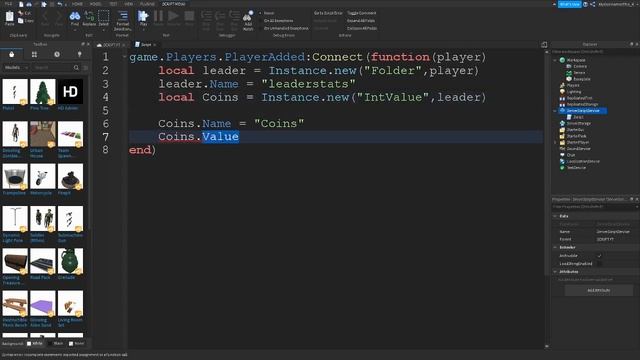Collapse the Behavior properties section
This screenshot has width=640, height=360.
pos(555,247)
